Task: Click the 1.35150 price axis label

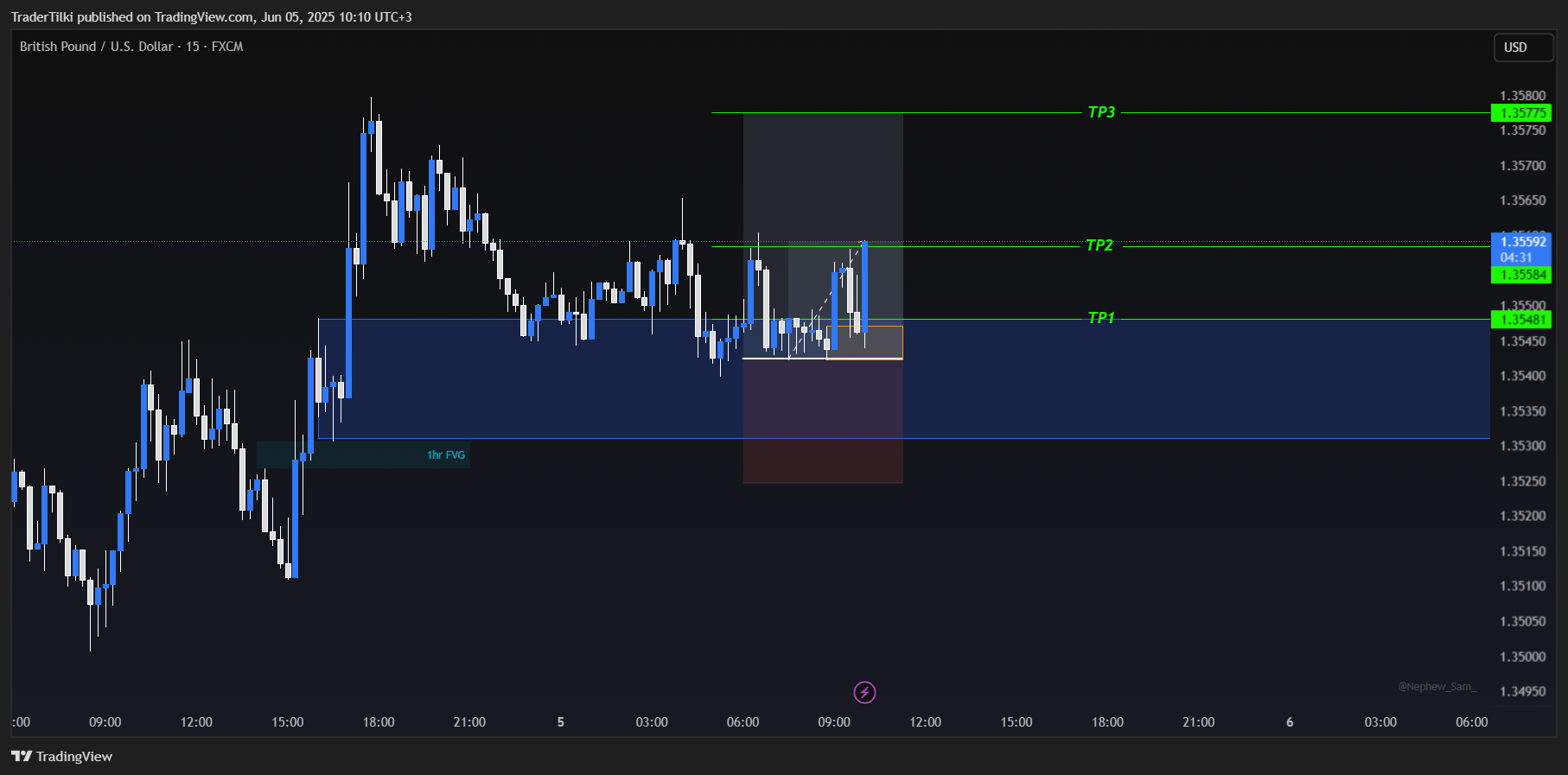Action: [x=1523, y=551]
